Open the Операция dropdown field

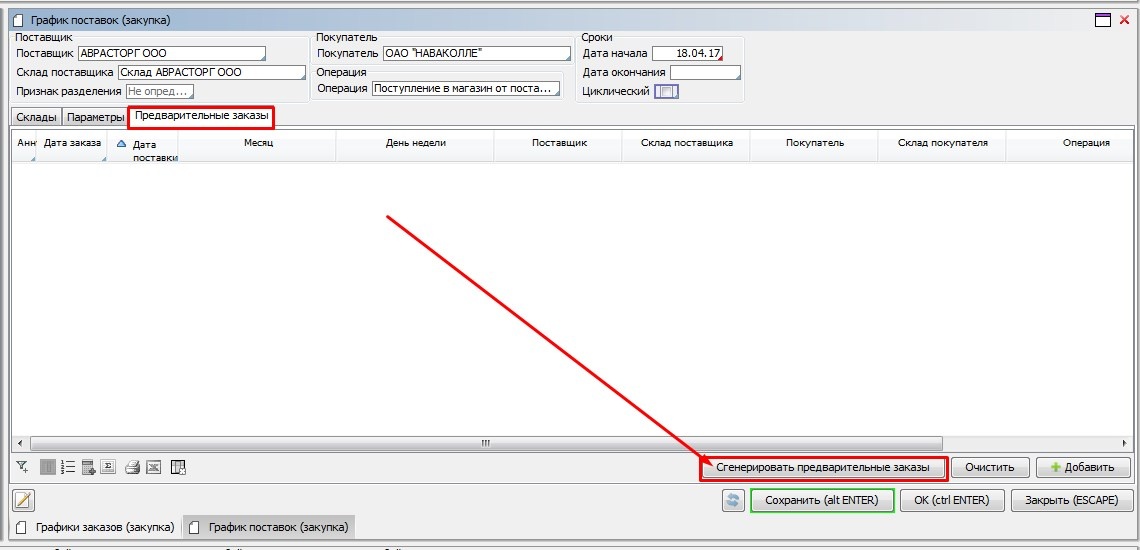466,89
